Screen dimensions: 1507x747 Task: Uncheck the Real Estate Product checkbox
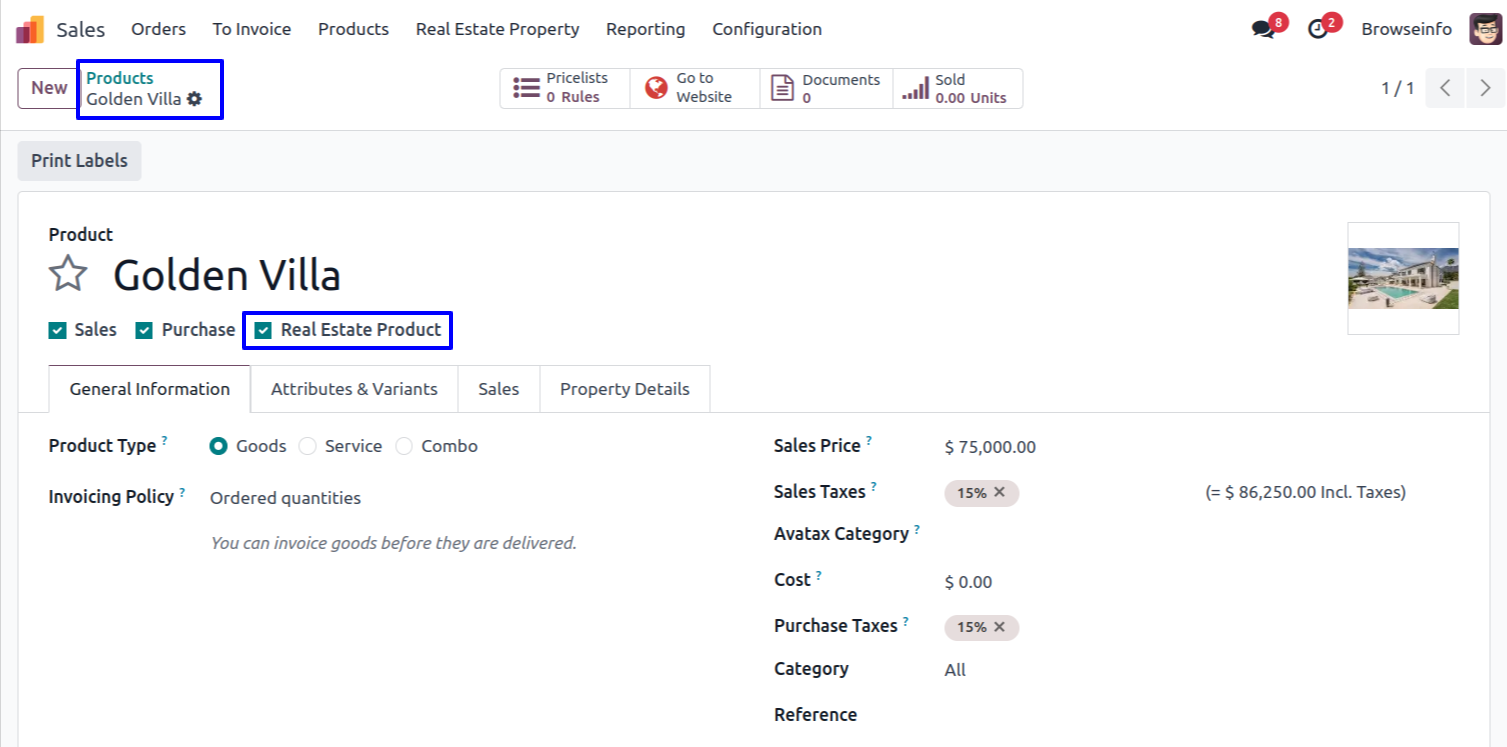pos(264,330)
